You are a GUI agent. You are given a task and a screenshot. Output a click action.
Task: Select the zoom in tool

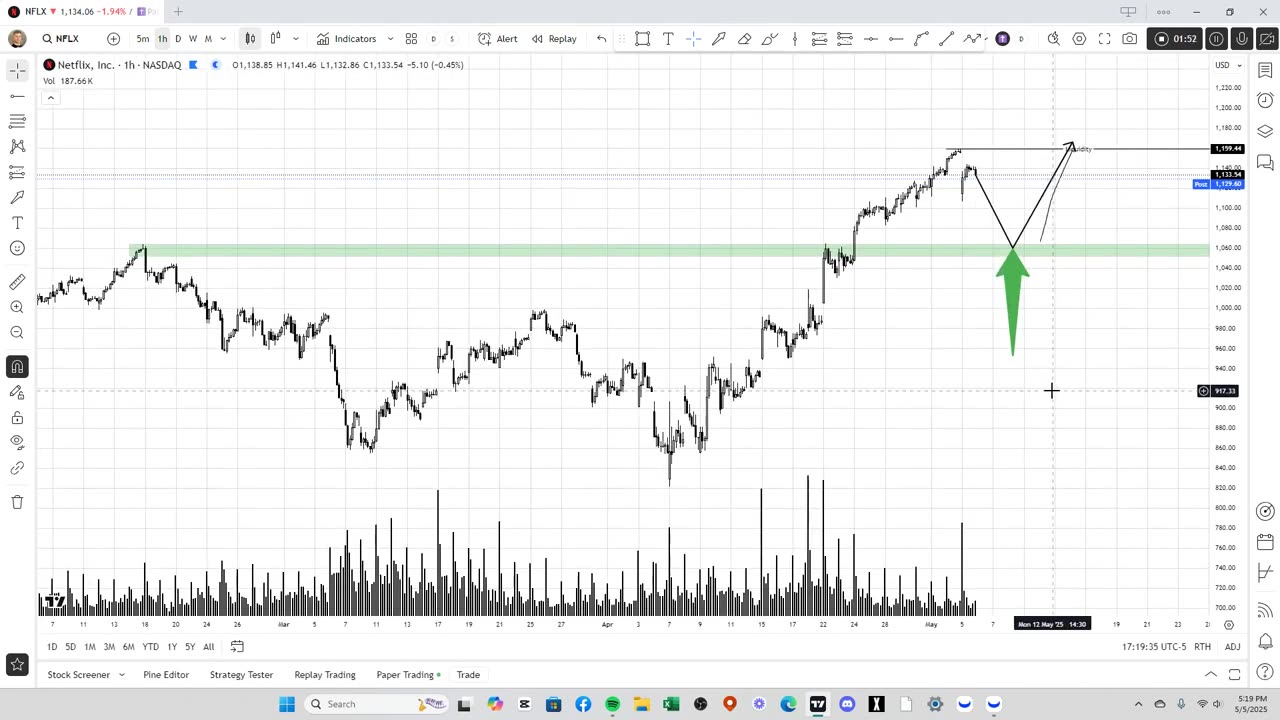pos(17,307)
